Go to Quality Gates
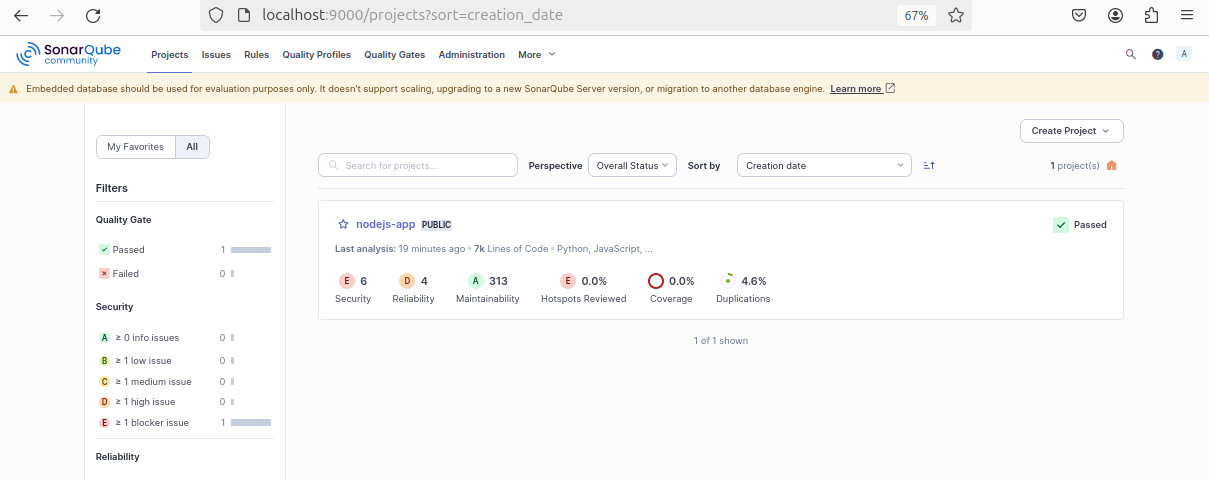 (394, 54)
